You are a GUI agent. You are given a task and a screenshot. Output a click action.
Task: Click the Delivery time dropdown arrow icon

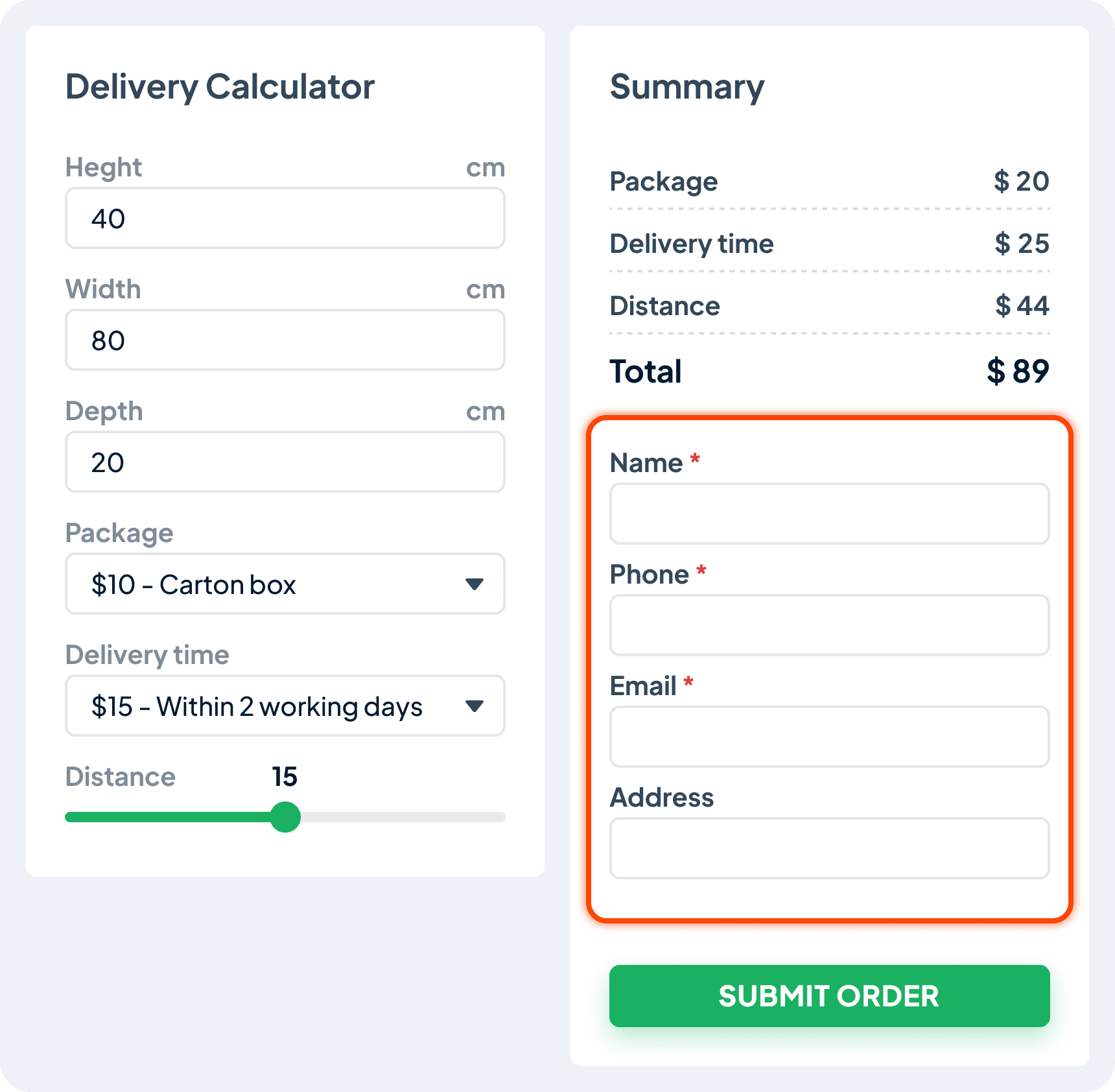pyautogui.click(x=475, y=706)
